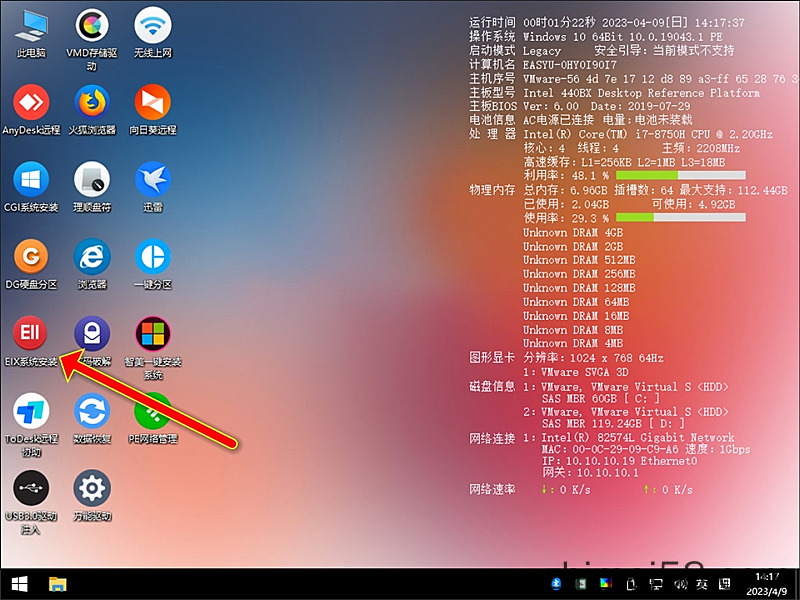Click the IME mode grid icon
This screenshot has height=600, width=800.
(x=724, y=584)
